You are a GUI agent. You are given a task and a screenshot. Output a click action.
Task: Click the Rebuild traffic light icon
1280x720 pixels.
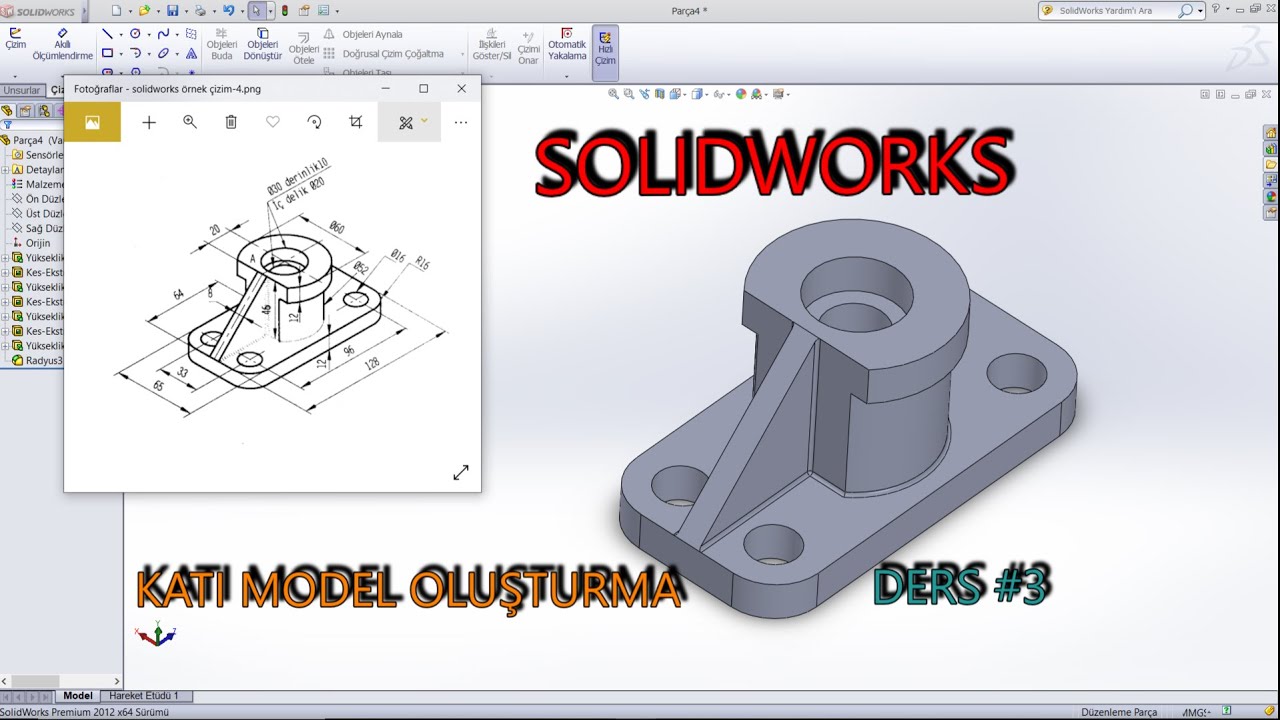tap(285, 11)
